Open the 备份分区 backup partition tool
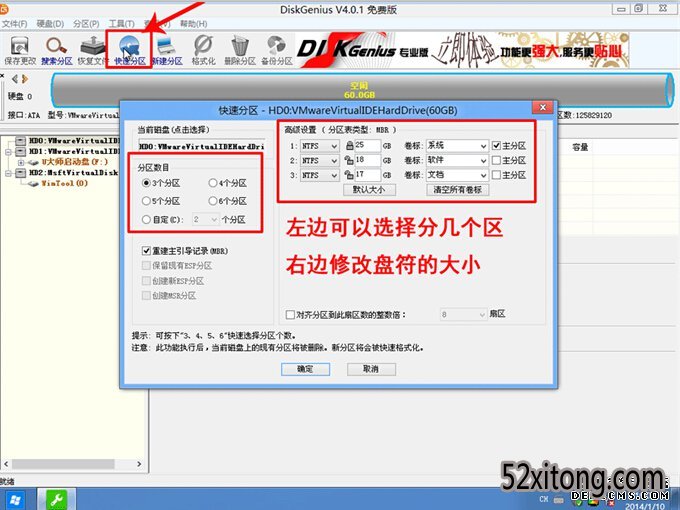The height and width of the screenshot is (510, 680). pyautogui.click(x=277, y=51)
